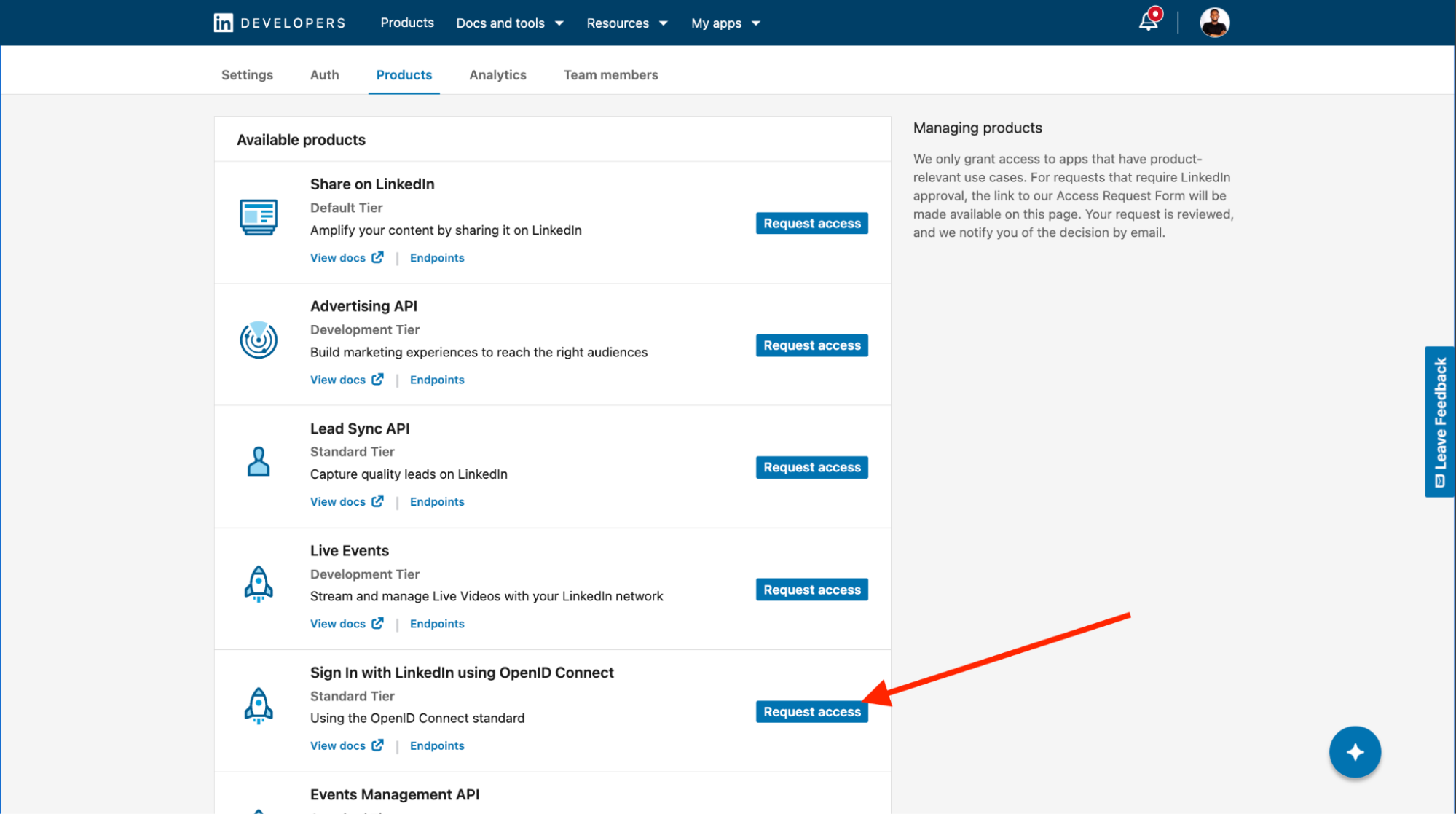Request access for Lead Sync API
Viewport: 1456px width, 814px height.
click(812, 468)
